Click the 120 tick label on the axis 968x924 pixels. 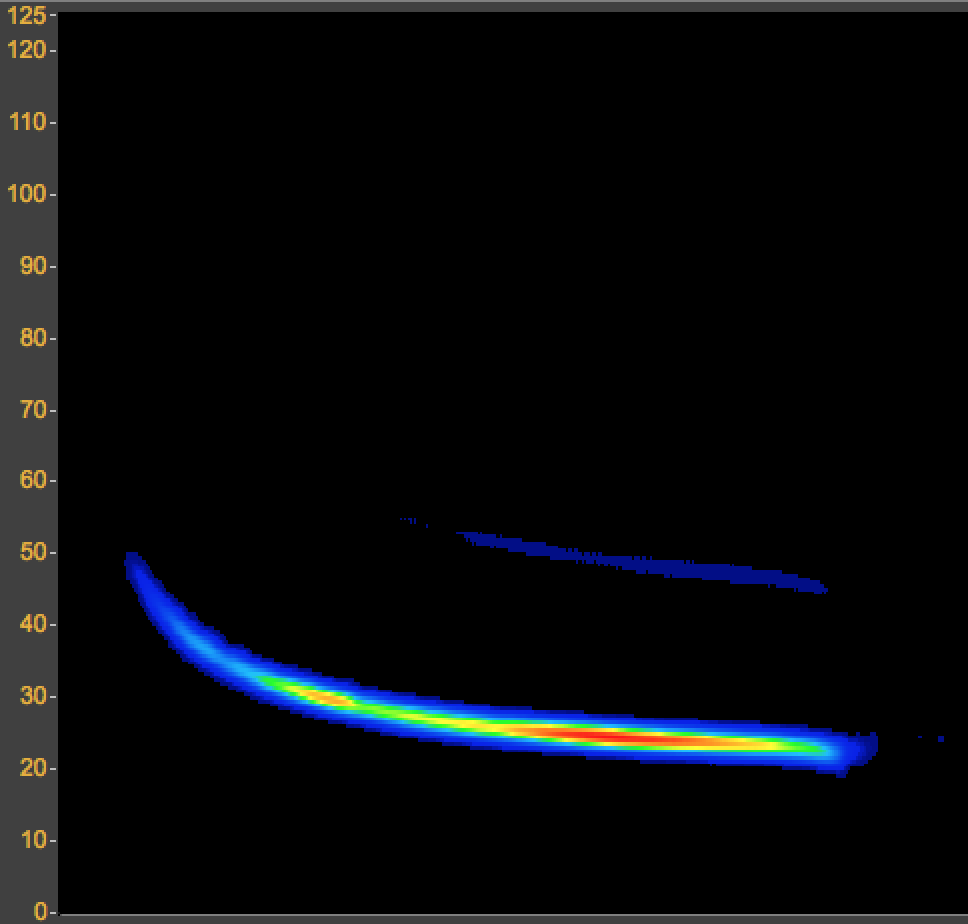pos(26,50)
